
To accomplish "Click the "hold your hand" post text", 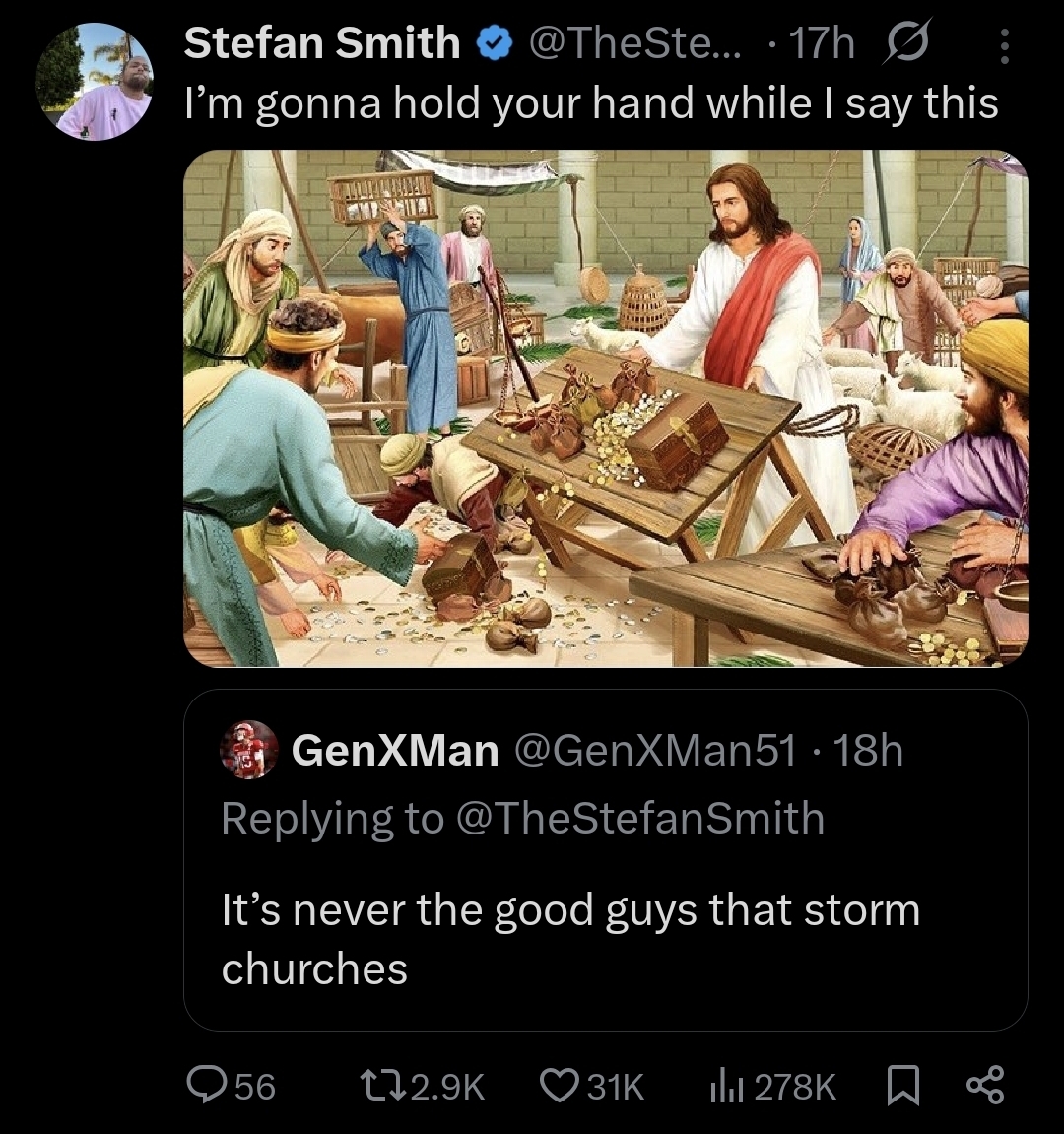I will [x=591, y=102].
